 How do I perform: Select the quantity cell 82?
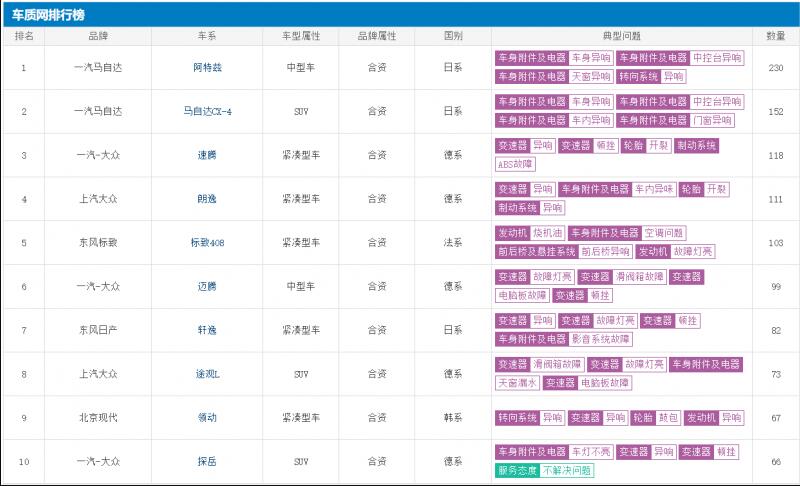pyautogui.click(x=776, y=330)
